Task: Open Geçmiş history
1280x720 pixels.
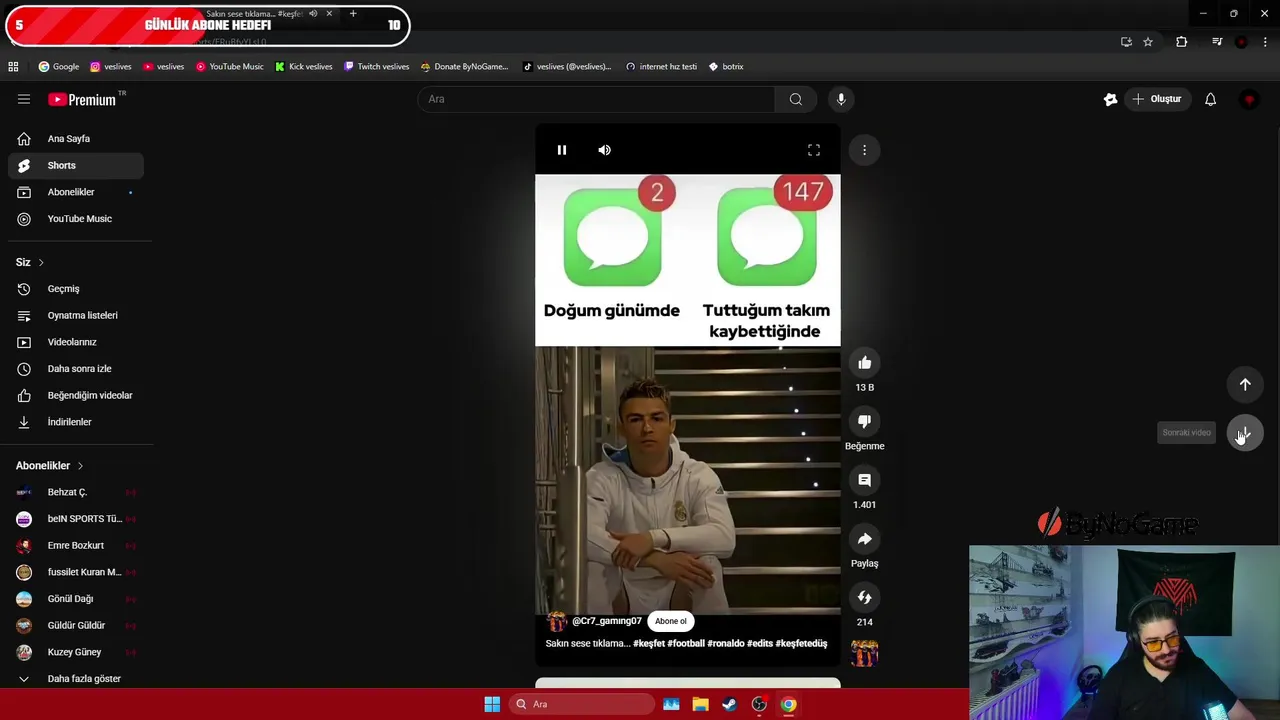Action: 76,289
